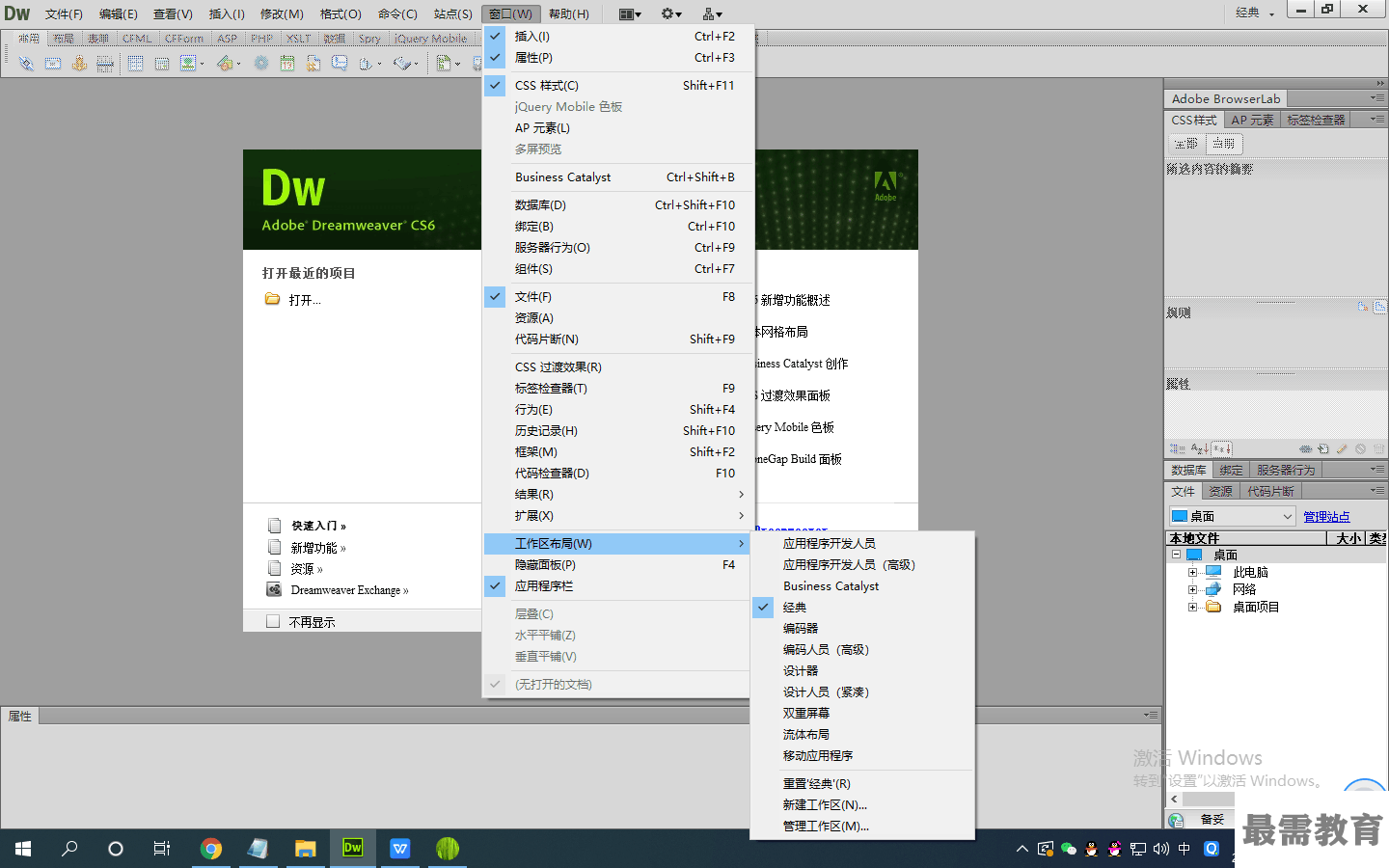
Task: Open the Site icon menu in menu bar
Action: tap(713, 14)
